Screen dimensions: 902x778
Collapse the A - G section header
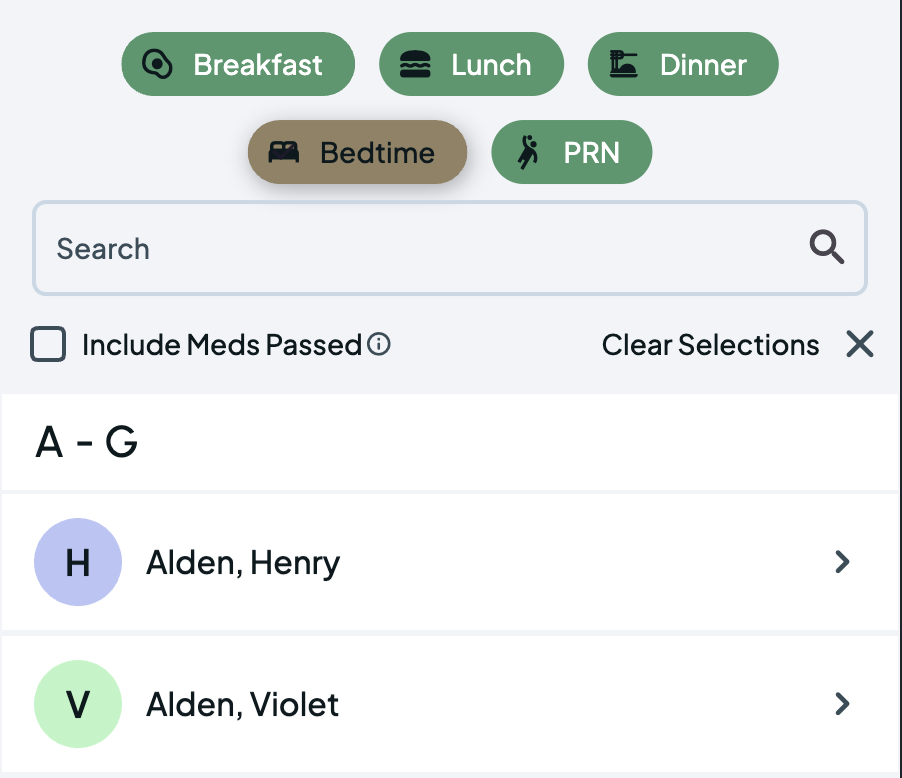87,442
